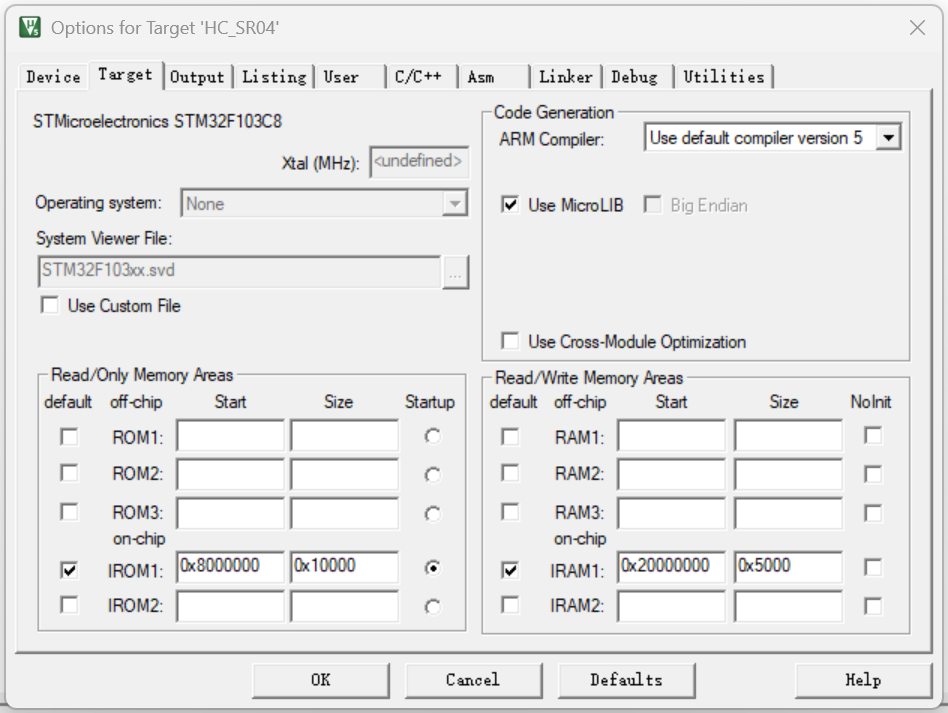Screen dimensions: 948x713
Task: Check the IROM2 default checkbox
Action: pos(69,605)
